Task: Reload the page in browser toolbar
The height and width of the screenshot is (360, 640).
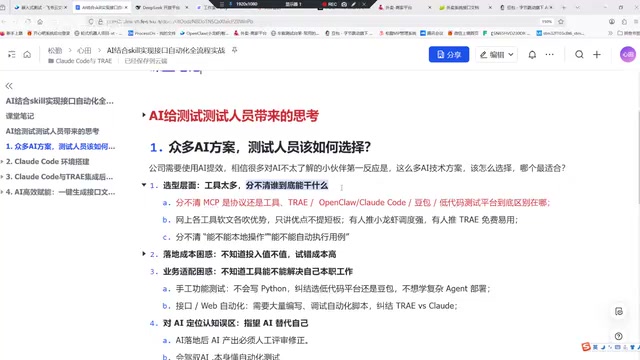Action: (x=28, y=22)
